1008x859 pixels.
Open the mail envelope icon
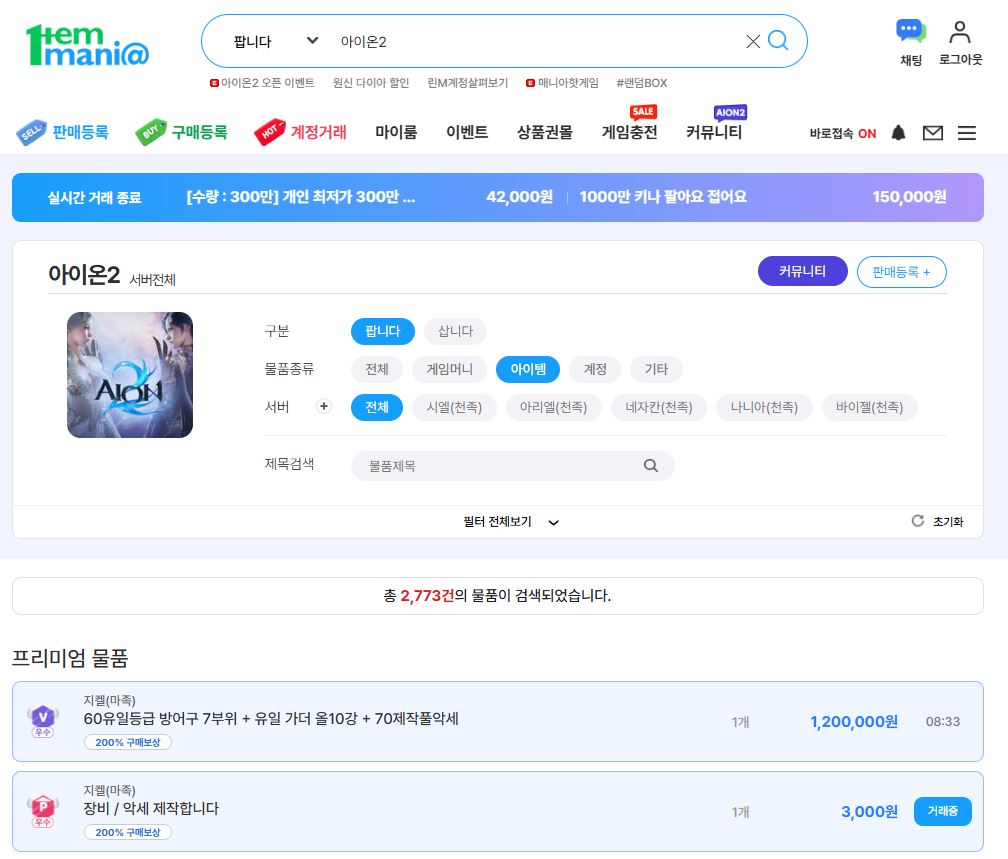(x=933, y=133)
